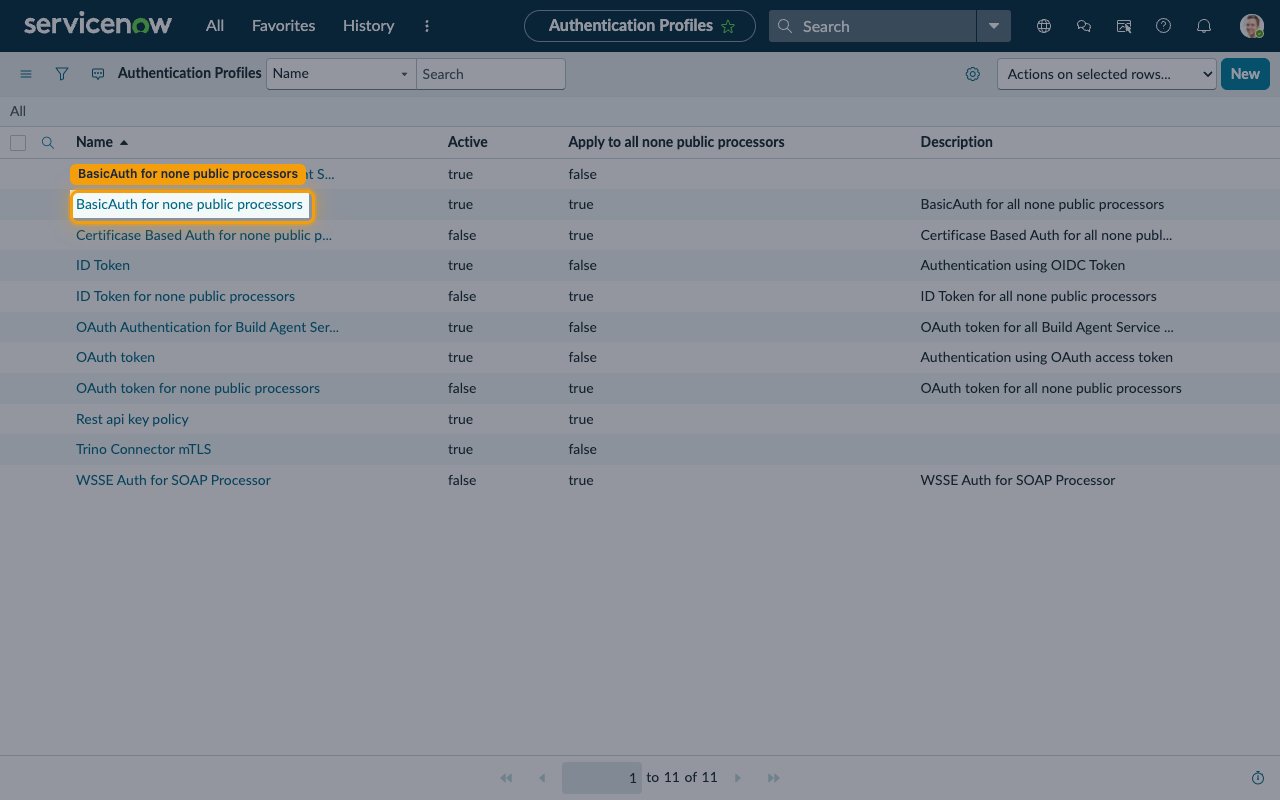Open WSSE Auth for SOAP Processor record
1280x800 pixels.
[x=173, y=480]
